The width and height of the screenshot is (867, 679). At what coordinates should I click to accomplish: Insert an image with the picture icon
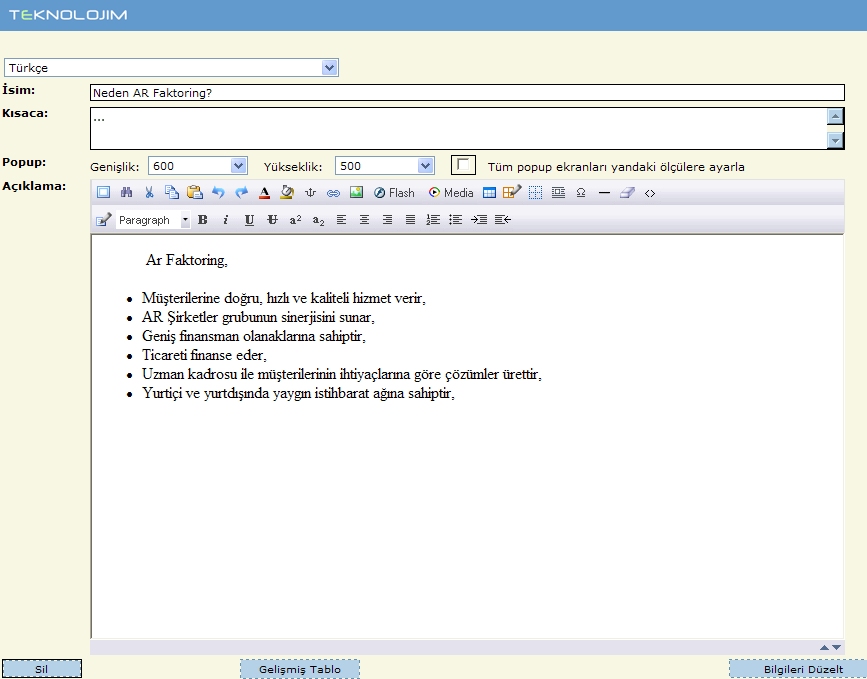pyautogui.click(x=356, y=192)
